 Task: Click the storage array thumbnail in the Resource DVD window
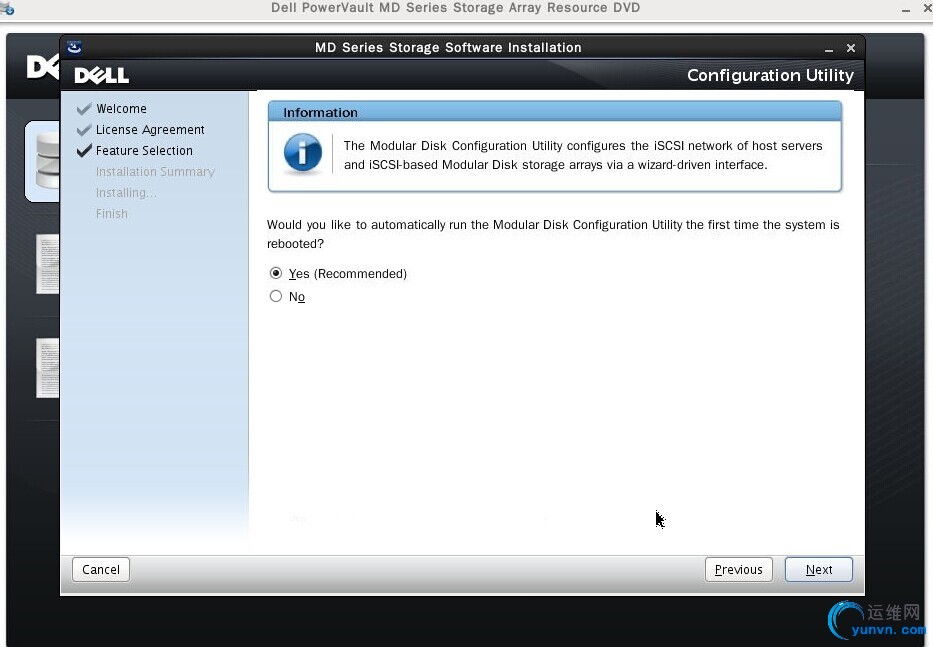coord(43,161)
